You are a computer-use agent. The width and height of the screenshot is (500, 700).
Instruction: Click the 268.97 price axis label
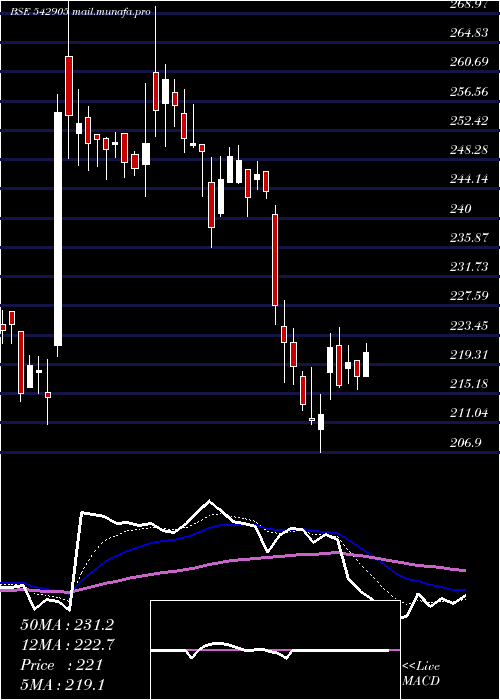click(x=468, y=4)
